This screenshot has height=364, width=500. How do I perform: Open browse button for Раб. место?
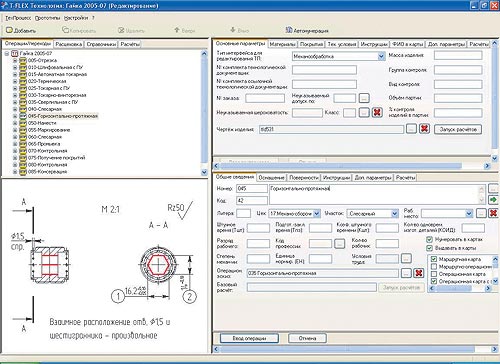pos(481,213)
